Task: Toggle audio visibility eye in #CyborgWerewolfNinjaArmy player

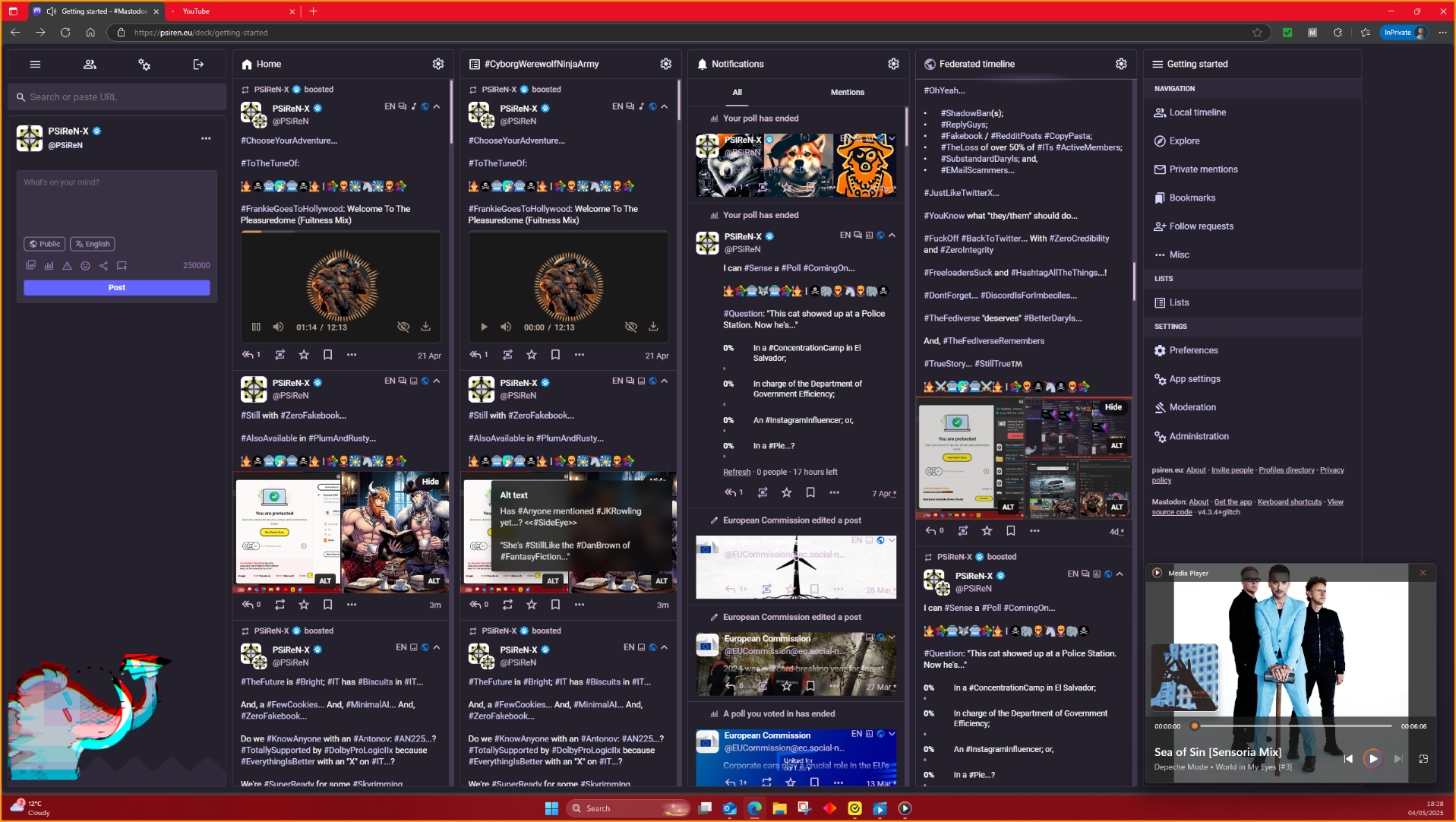Action: (630, 327)
